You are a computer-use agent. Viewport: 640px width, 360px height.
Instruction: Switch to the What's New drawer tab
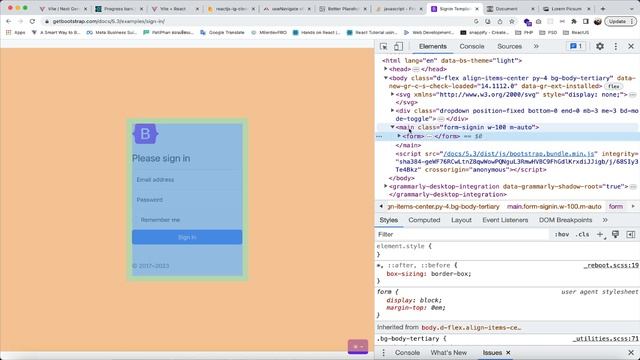point(448,353)
